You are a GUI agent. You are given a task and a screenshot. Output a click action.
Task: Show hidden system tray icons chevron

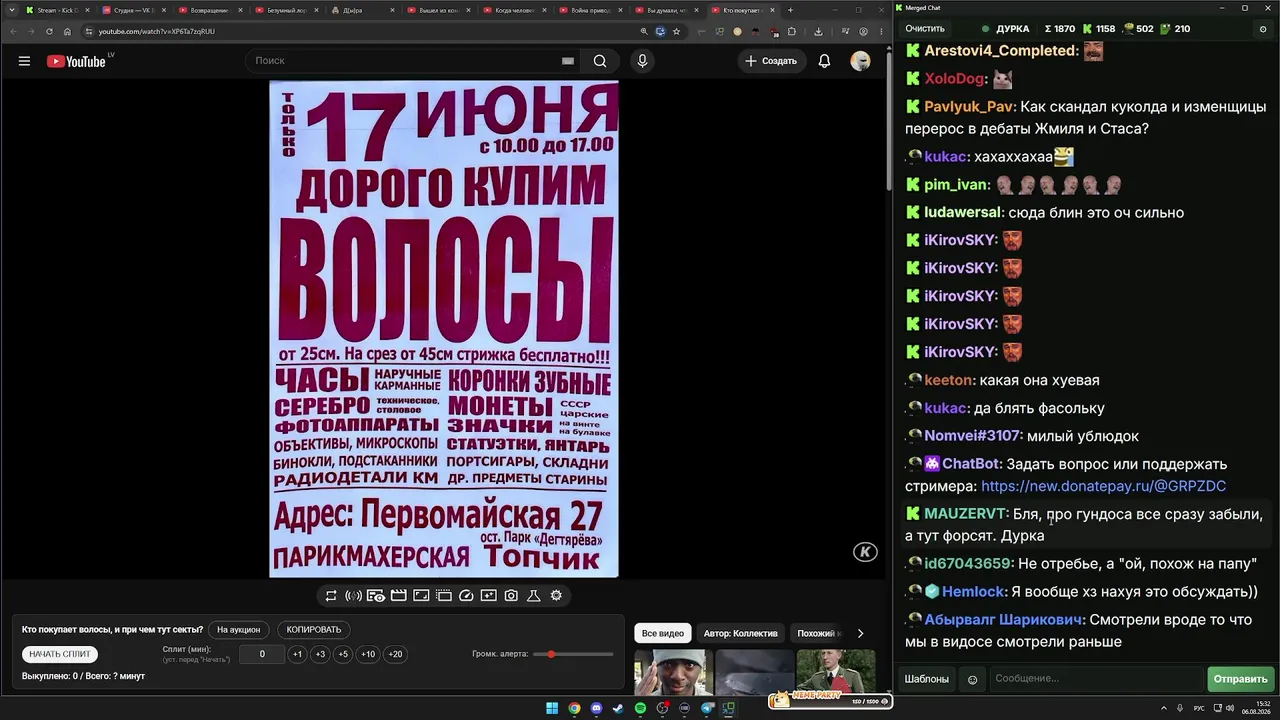click(1163, 708)
